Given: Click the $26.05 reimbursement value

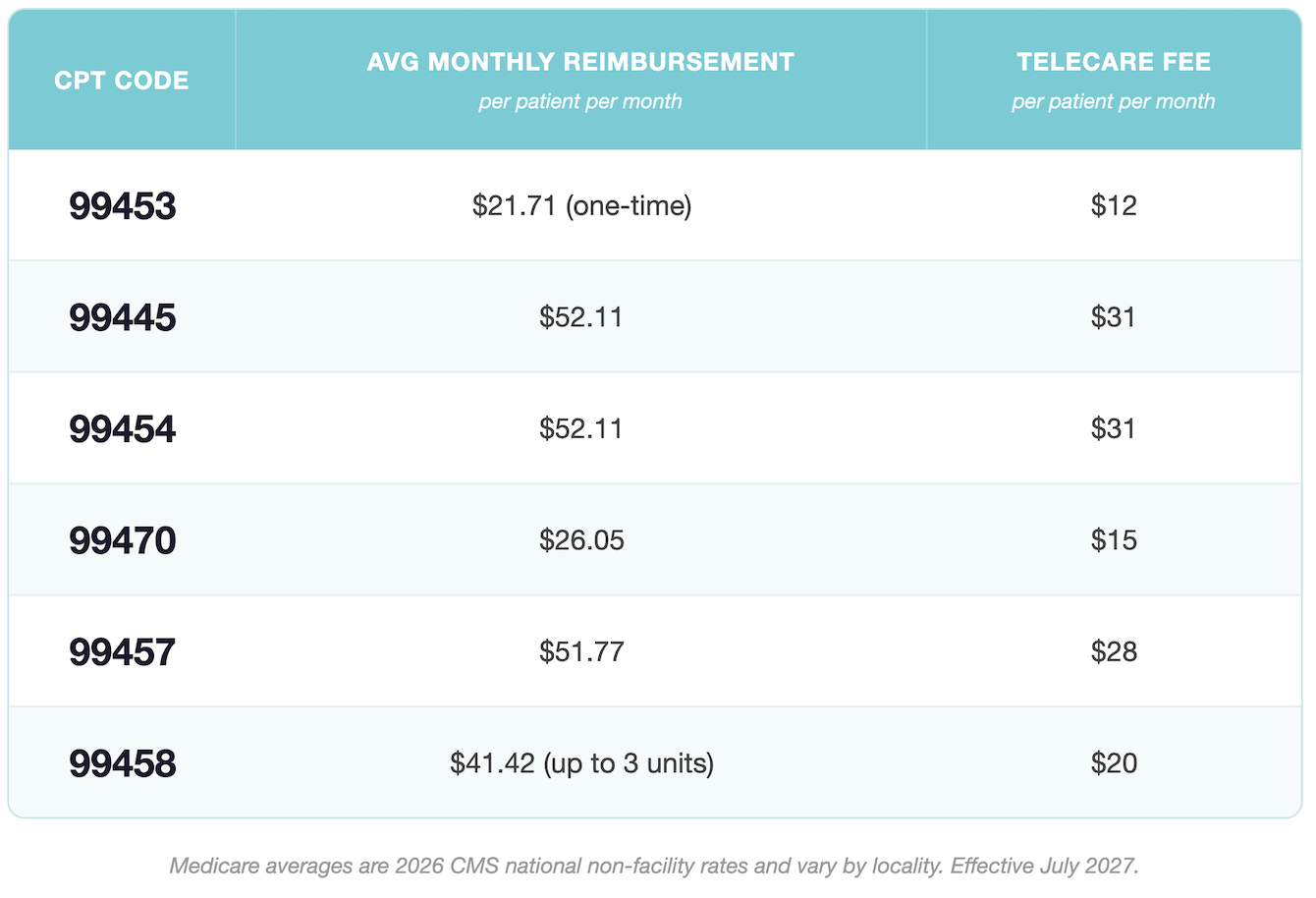Looking at the screenshot, I should (x=581, y=540).
